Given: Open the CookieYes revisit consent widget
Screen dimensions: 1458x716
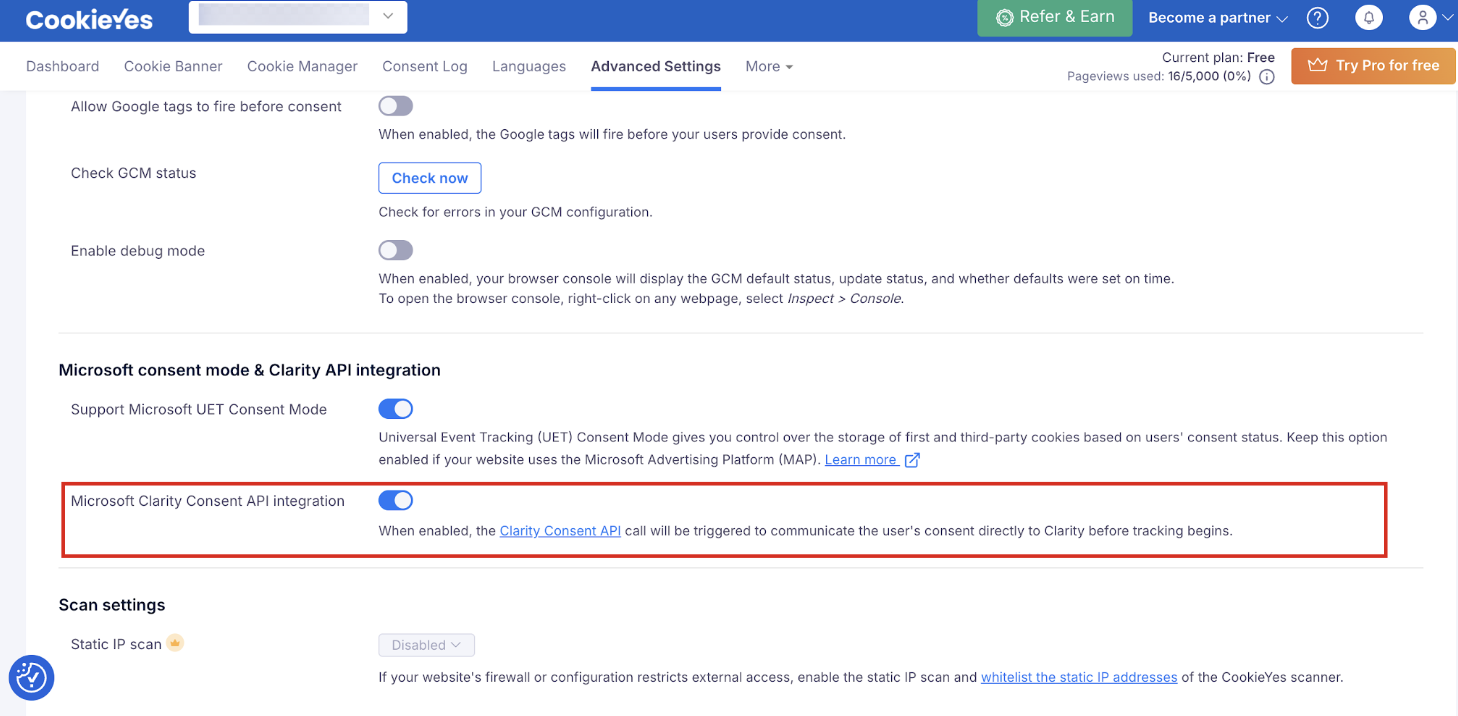Looking at the screenshot, I should point(31,678).
